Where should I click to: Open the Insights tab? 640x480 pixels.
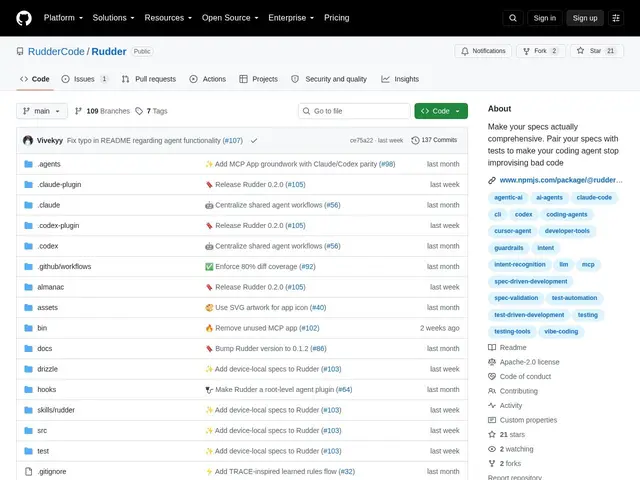click(x=400, y=79)
